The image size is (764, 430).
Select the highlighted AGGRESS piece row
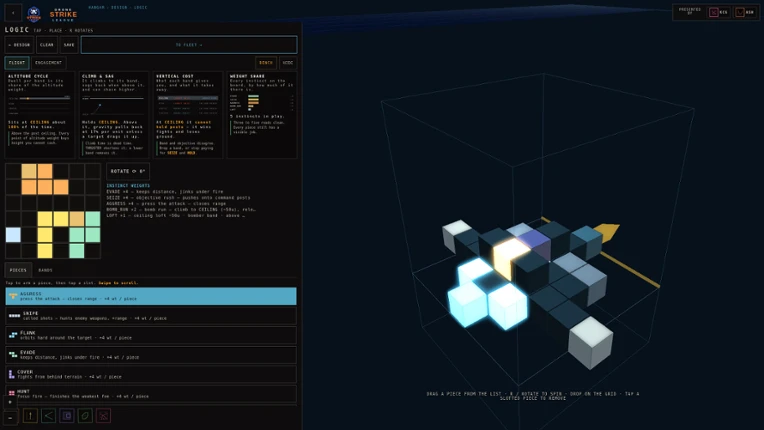pyautogui.click(x=151, y=296)
